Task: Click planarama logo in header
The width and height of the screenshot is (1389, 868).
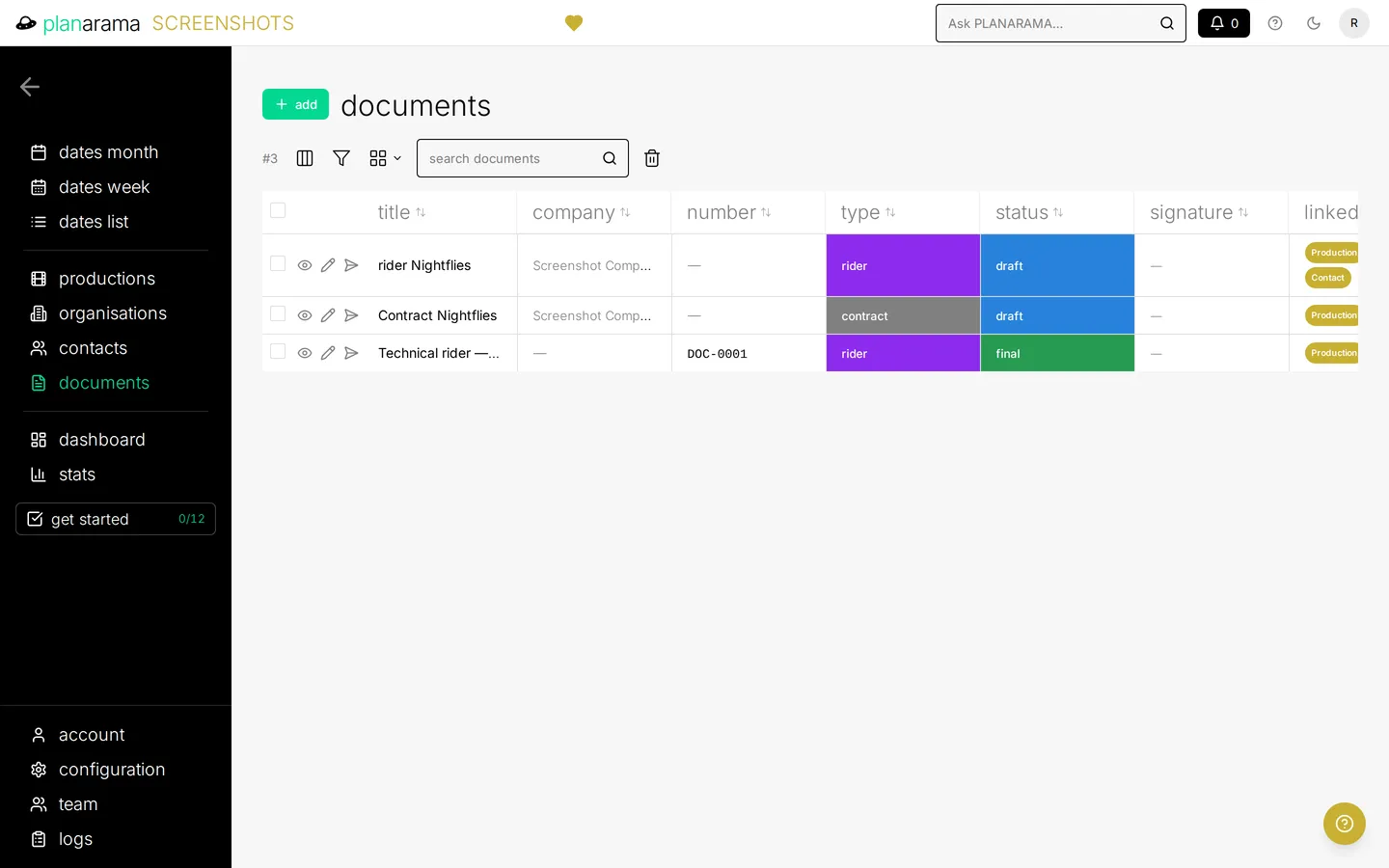Action: pos(78,23)
